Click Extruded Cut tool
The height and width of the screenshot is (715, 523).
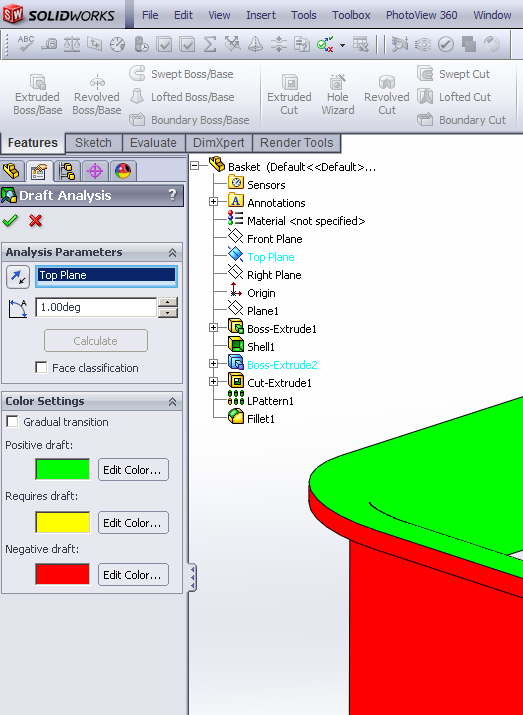289,94
